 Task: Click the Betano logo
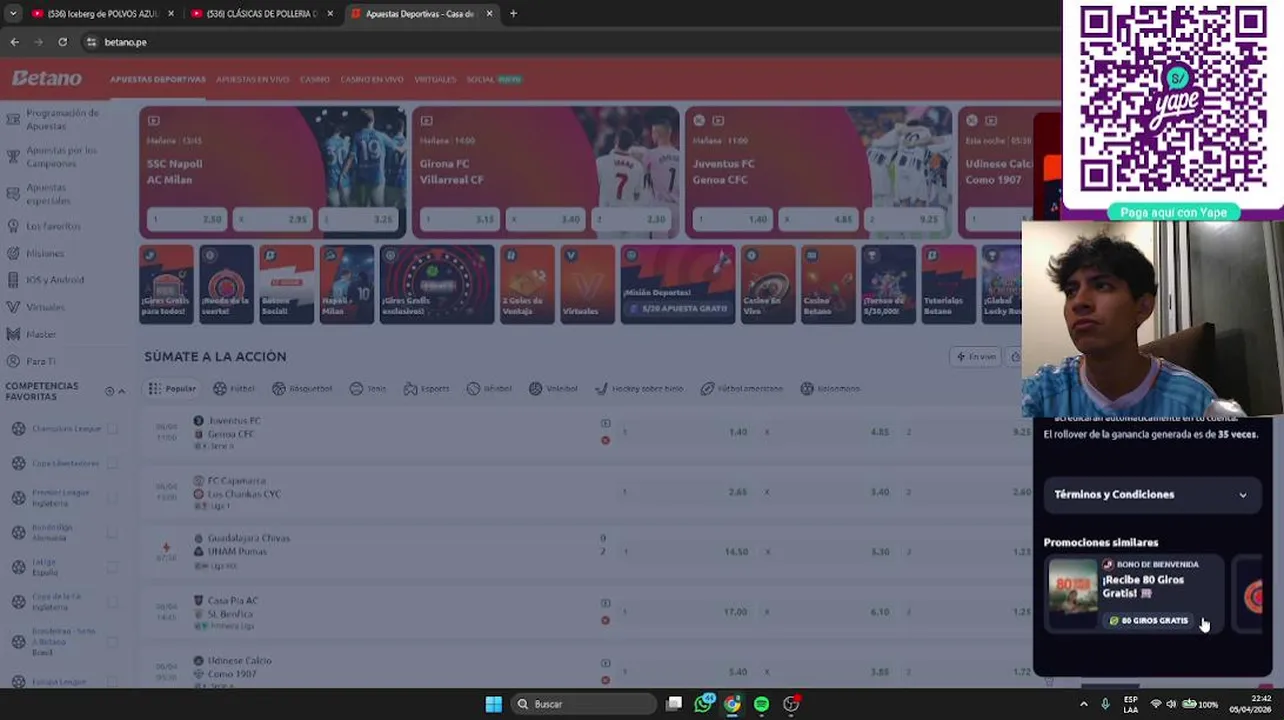click(47, 78)
